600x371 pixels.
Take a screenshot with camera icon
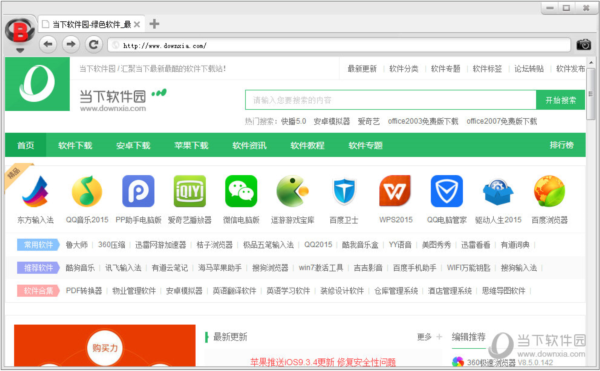[584, 45]
